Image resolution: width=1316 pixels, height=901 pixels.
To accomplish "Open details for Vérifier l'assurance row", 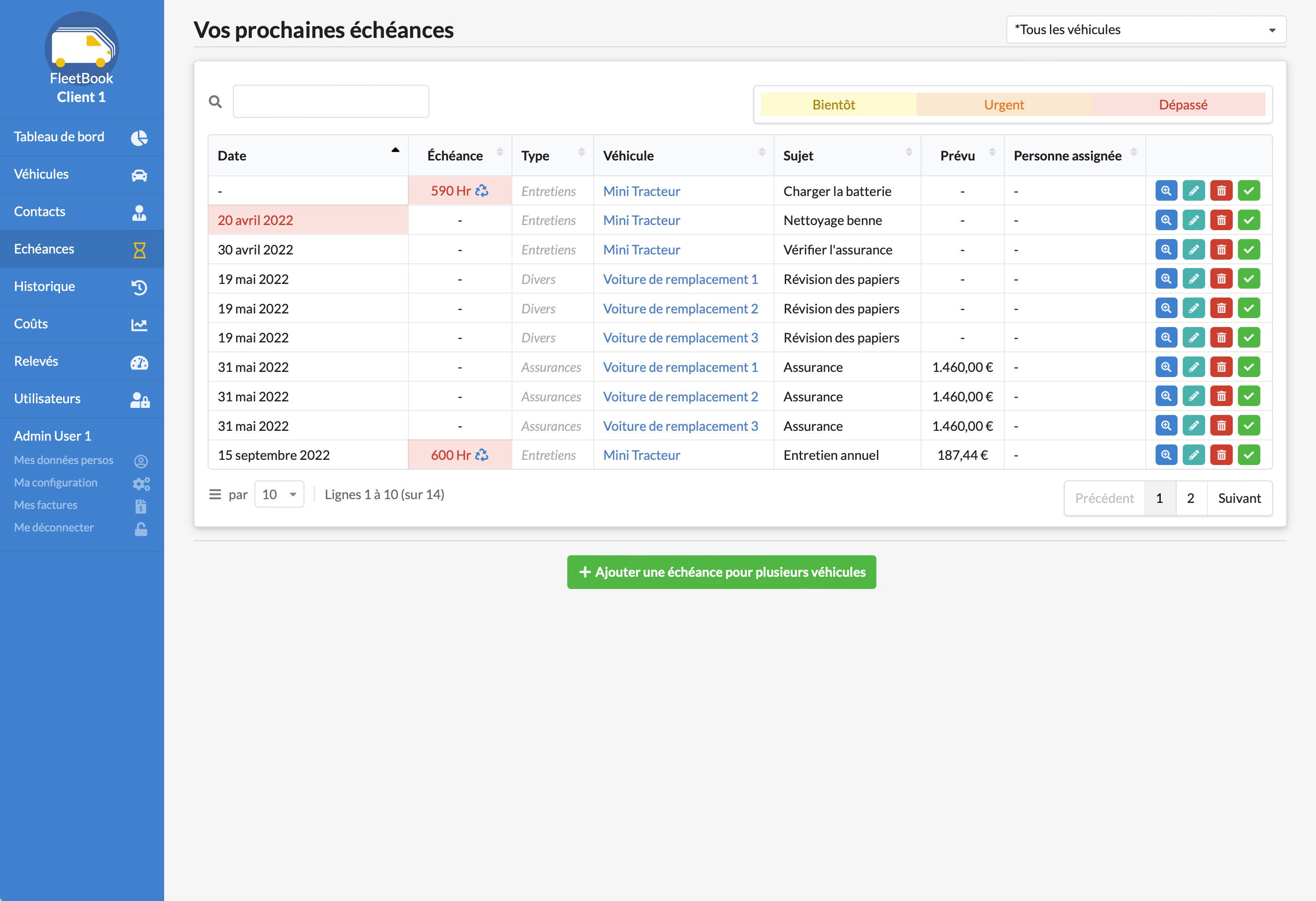I will (1166, 250).
